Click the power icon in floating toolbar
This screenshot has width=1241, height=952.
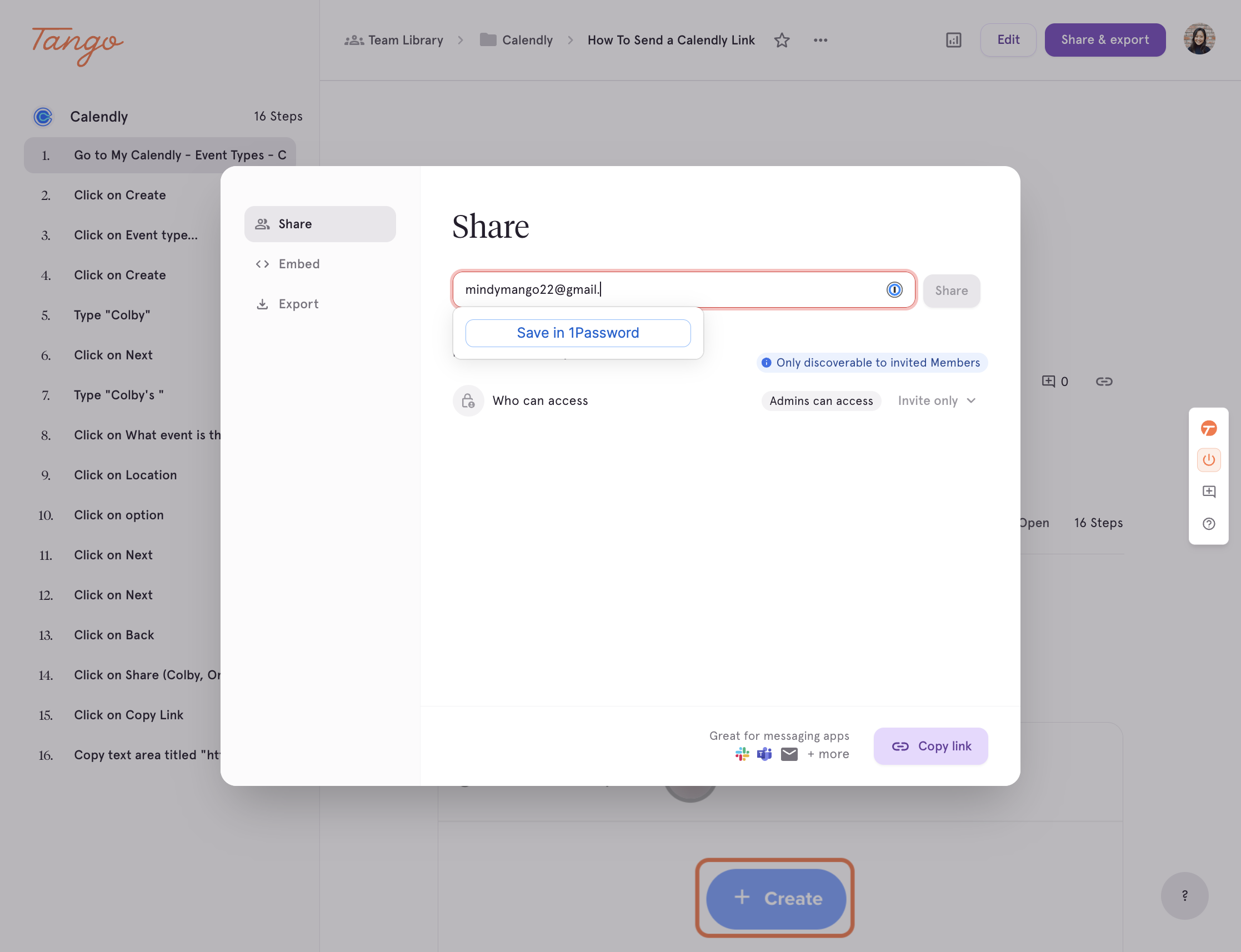point(1209,459)
